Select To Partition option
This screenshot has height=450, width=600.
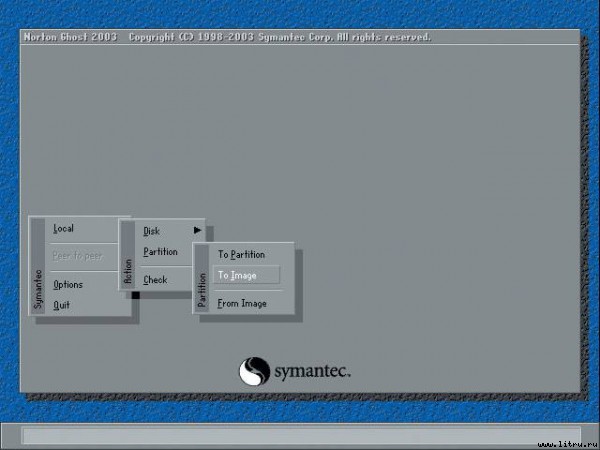(241, 254)
